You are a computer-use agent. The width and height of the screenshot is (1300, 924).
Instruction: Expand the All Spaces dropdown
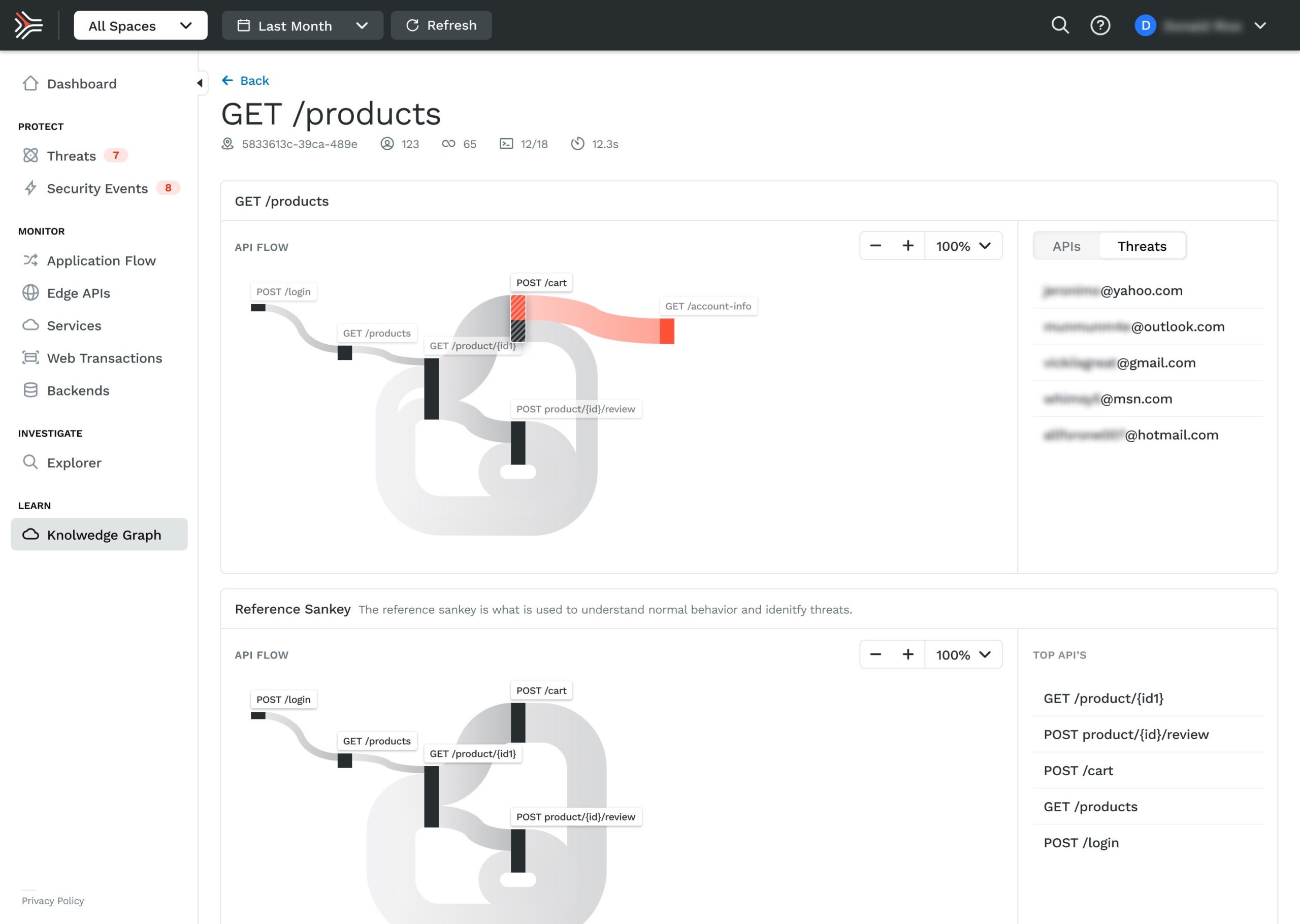pyautogui.click(x=141, y=25)
